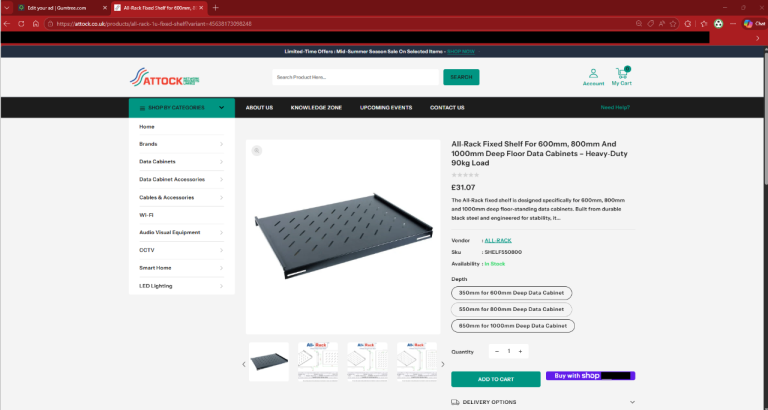Image resolution: width=768 pixels, height=410 pixels.
Task: Show previous product thumbnails arrow
Action: [243, 364]
